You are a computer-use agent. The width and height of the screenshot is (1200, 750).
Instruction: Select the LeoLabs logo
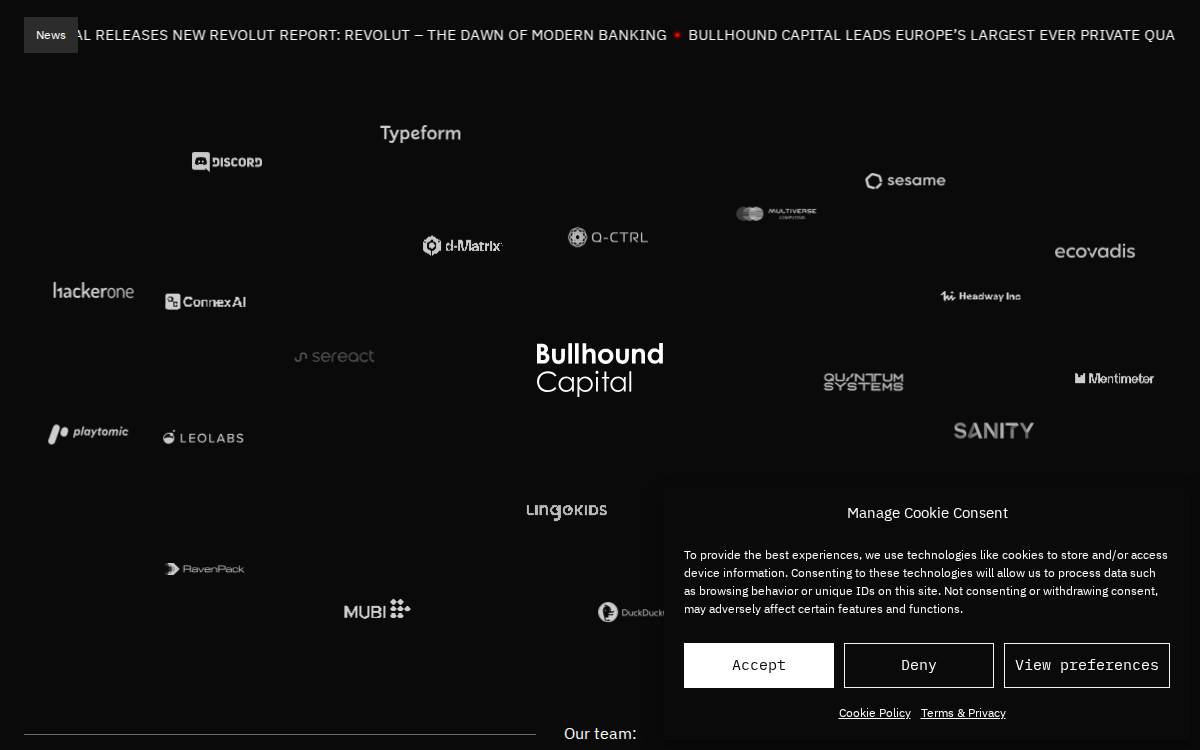pyautogui.click(x=204, y=437)
